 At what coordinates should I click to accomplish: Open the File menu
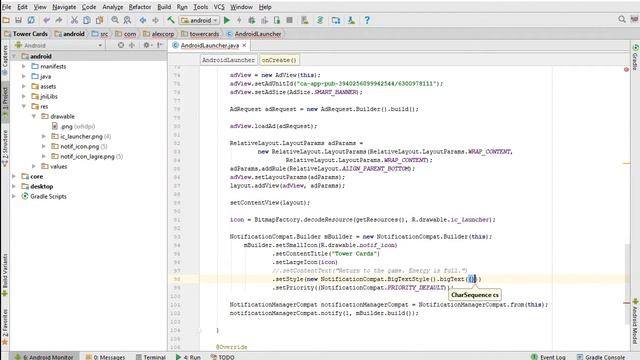point(7,7)
